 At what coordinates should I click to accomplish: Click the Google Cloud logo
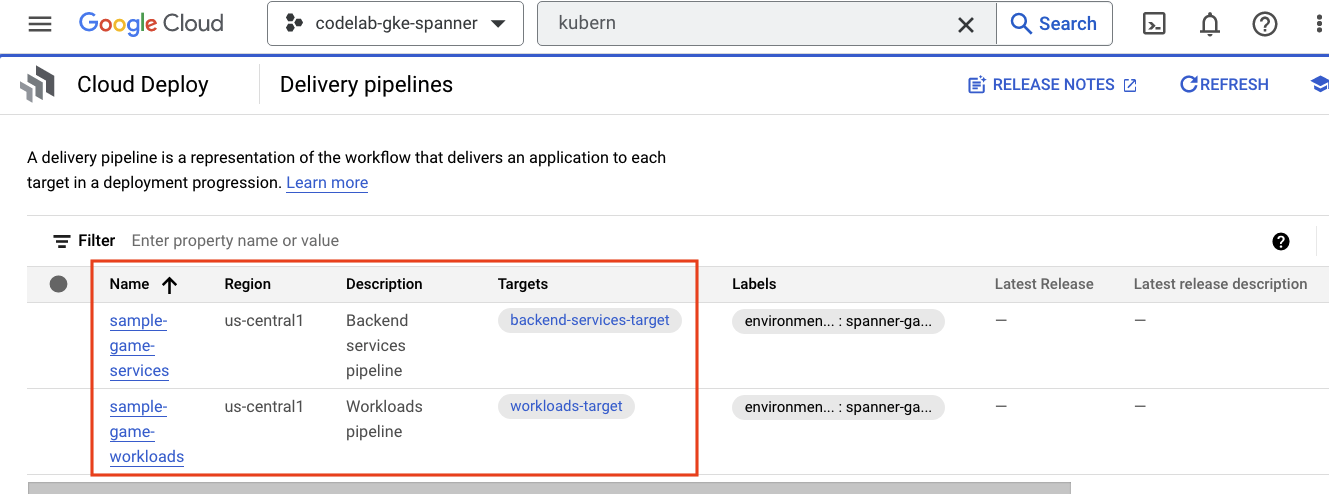(151, 24)
